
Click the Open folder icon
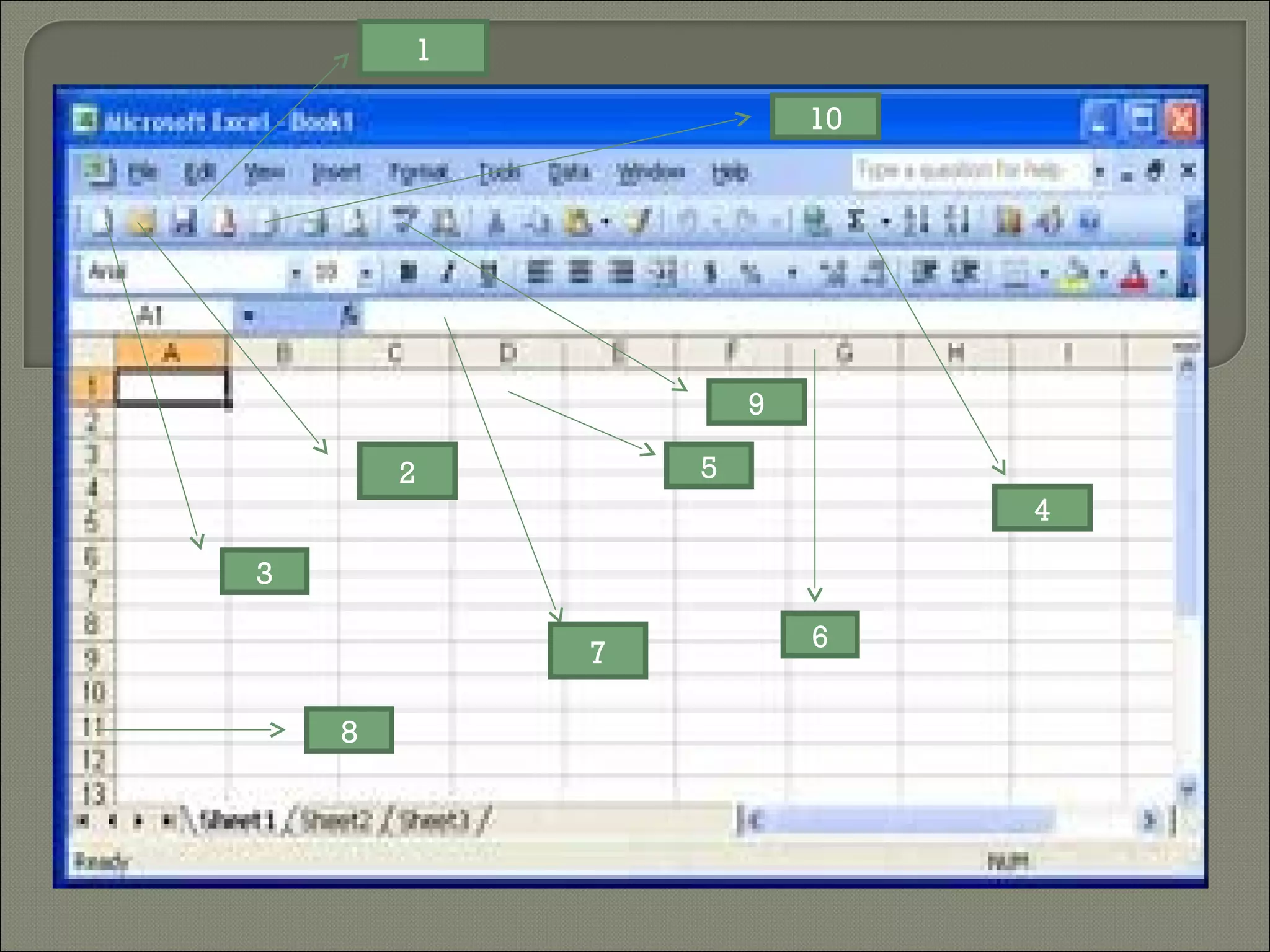click(141, 221)
